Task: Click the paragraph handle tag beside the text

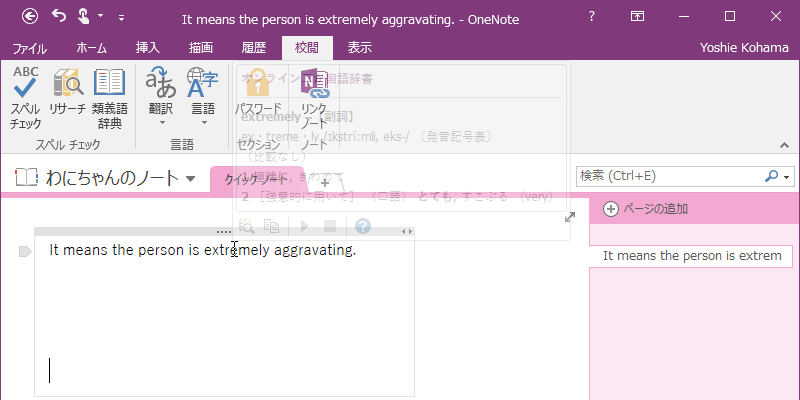Action: click(x=25, y=251)
